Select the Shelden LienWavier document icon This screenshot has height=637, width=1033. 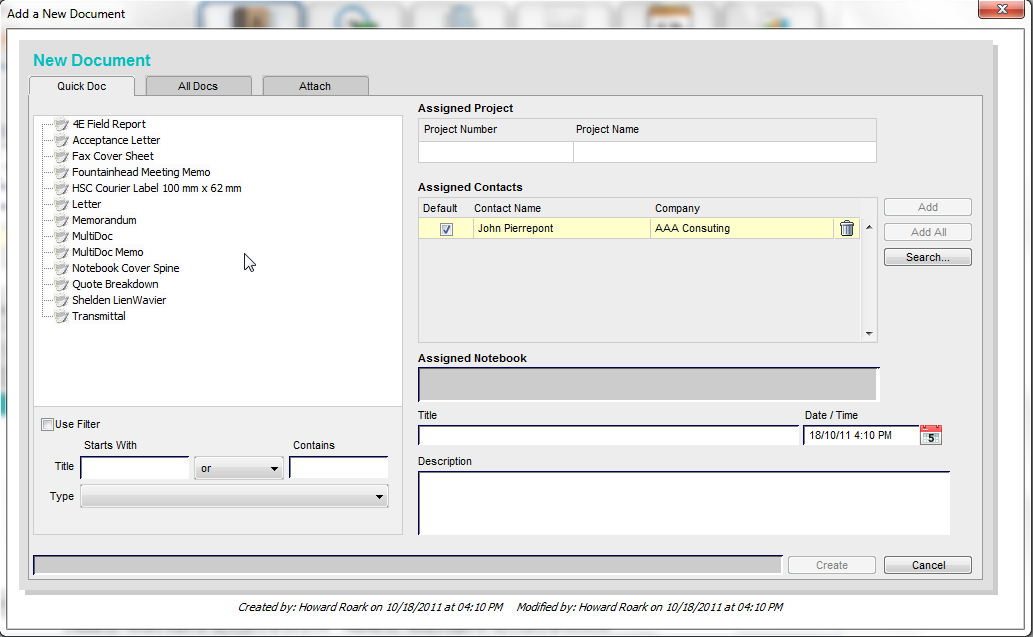(60, 300)
